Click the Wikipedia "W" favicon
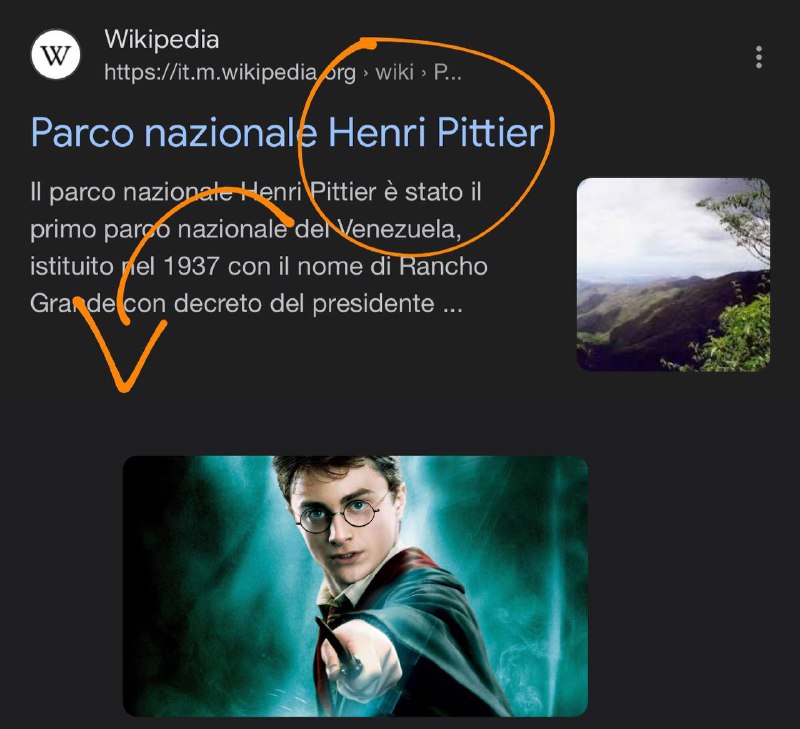This screenshot has width=800, height=729. 56,55
